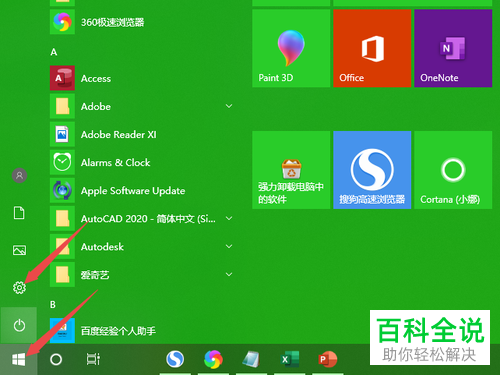
Task: Expand the 爱奇艺 folder chevron
Action: point(229,274)
